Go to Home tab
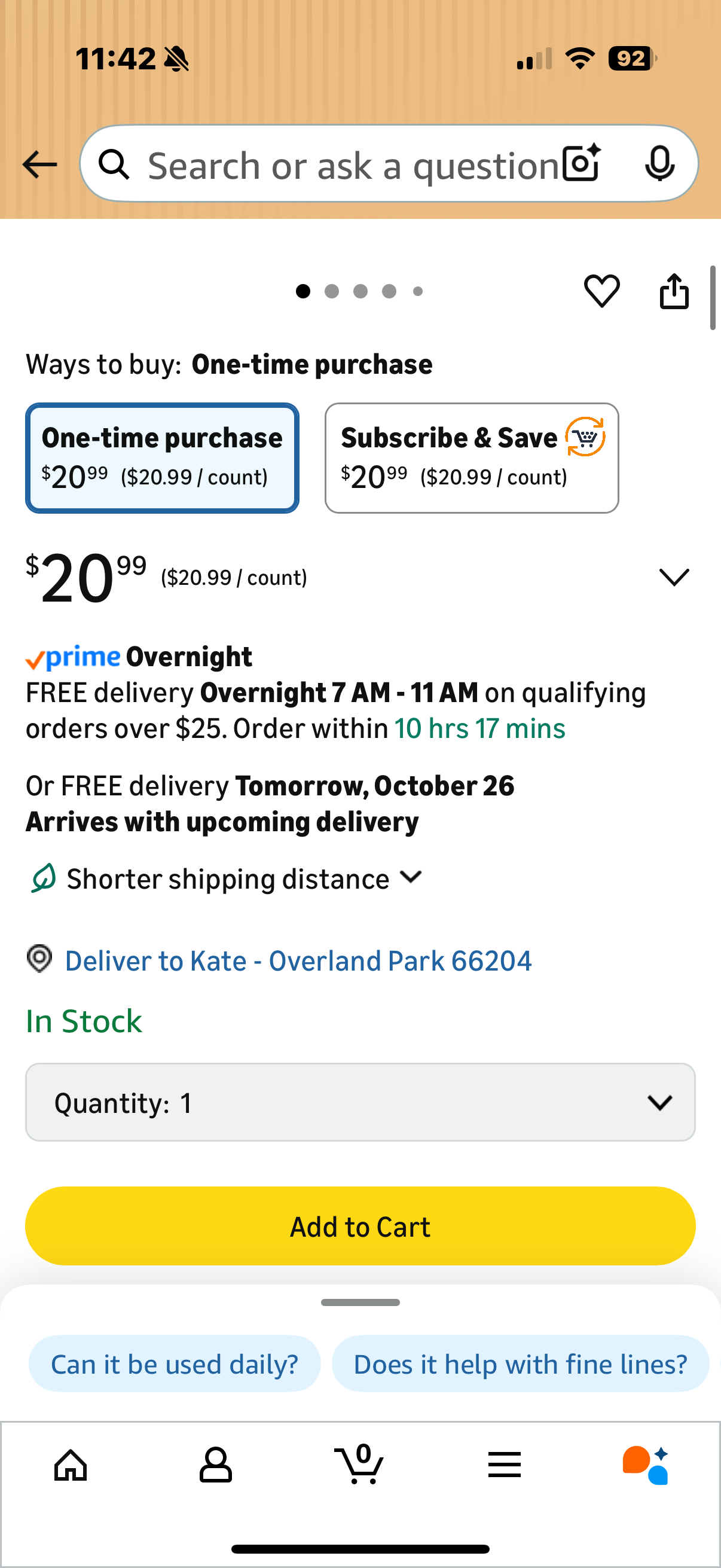The image size is (721, 1568). click(x=71, y=1465)
